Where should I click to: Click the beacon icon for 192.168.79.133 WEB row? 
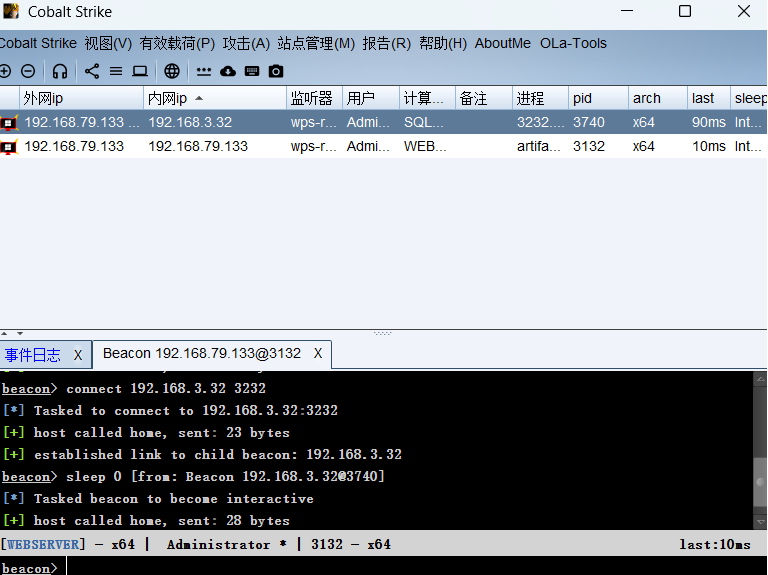9,146
